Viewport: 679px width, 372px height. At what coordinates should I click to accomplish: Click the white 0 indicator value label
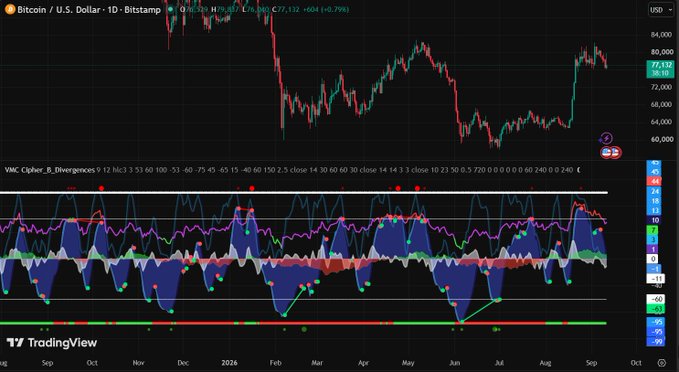[x=653, y=259]
